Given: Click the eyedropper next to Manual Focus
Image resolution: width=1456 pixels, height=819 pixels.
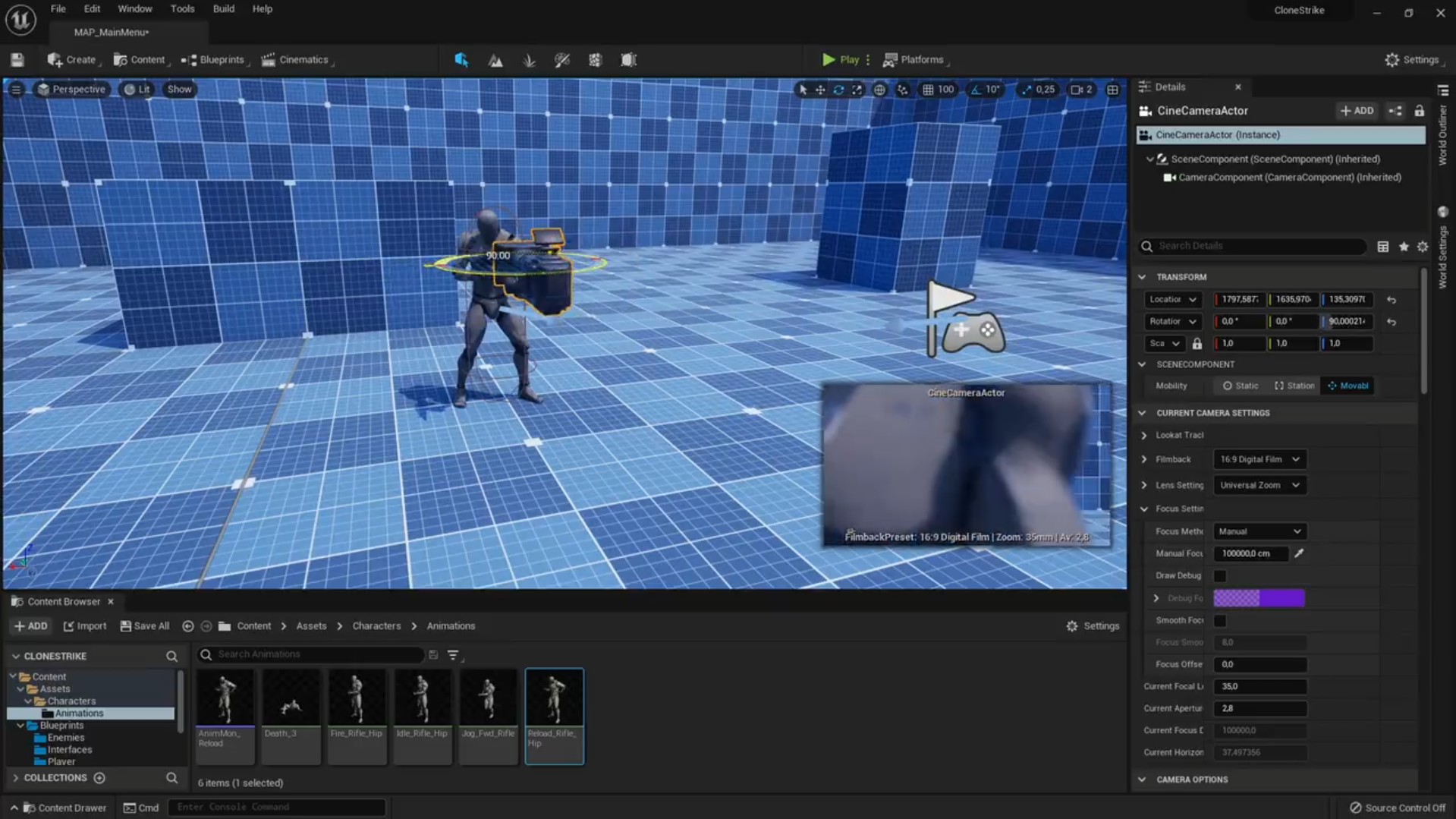Looking at the screenshot, I should tap(1299, 553).
